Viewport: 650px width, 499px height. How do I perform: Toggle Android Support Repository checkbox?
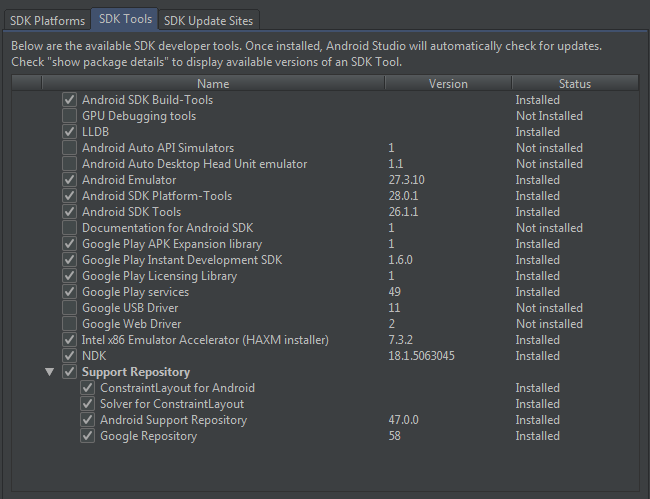coord(87,420)
